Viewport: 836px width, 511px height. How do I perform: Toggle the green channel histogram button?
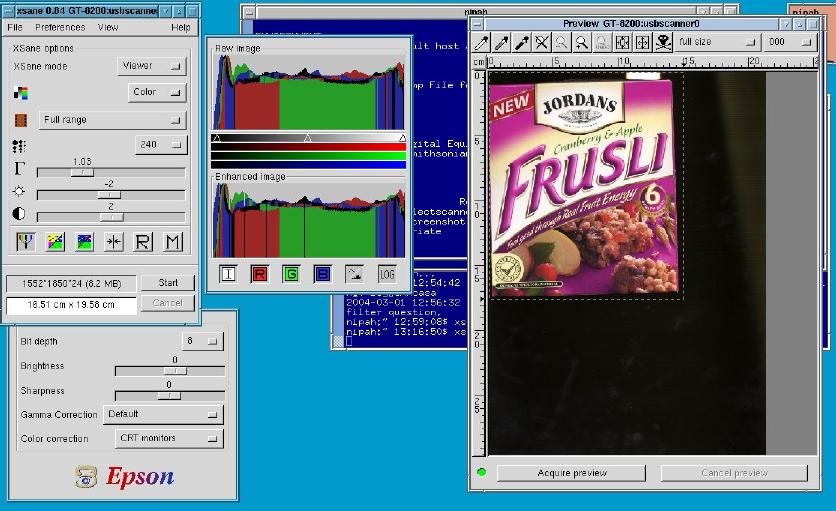click(291, 273)
